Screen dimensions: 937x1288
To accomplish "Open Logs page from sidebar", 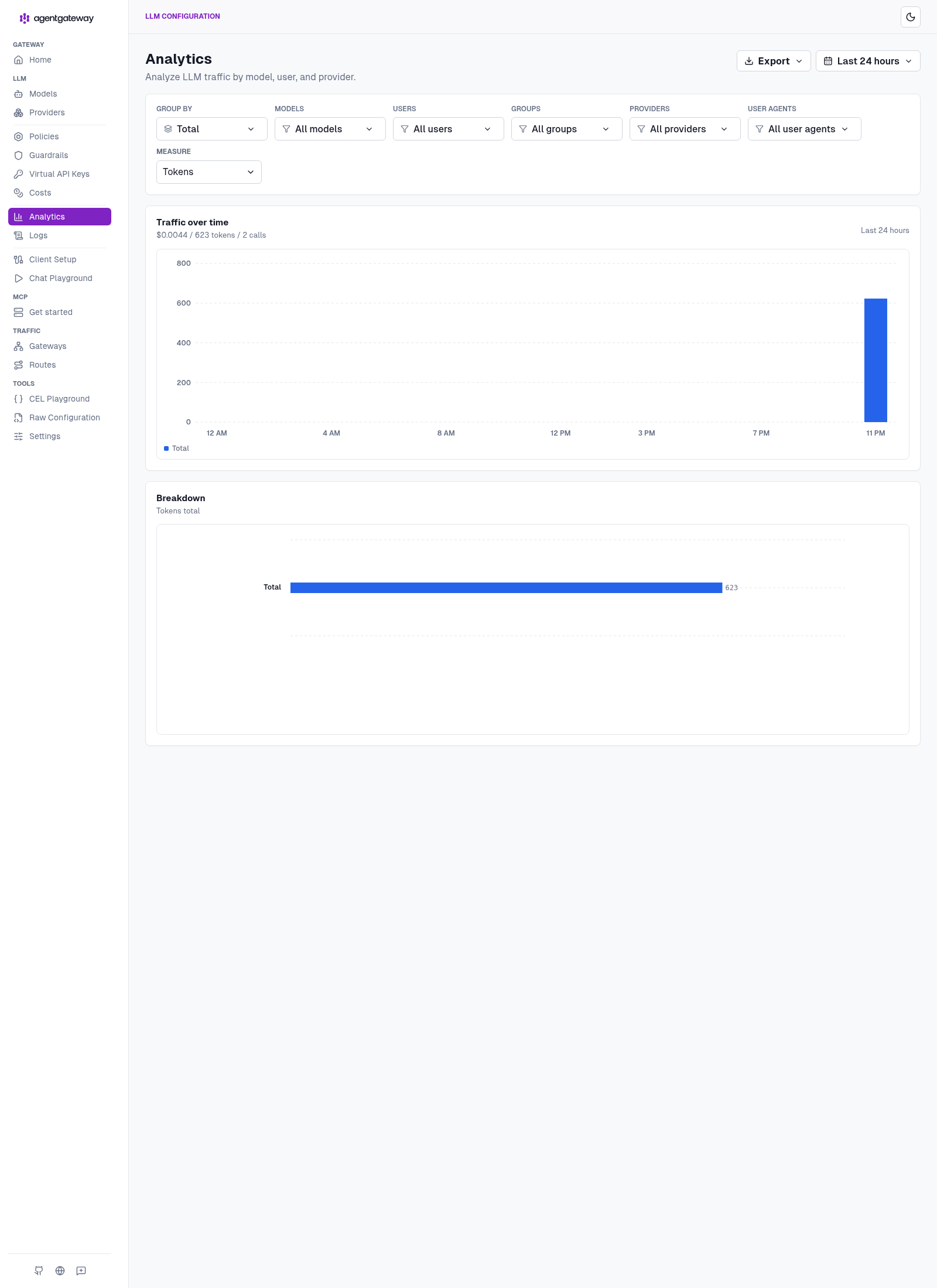I will coord(60,235).
